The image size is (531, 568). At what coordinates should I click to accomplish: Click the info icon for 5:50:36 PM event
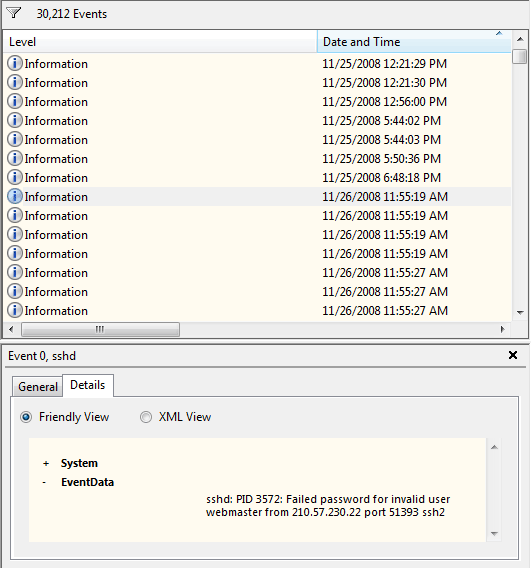pyautogui.click(x=15, y=158)
